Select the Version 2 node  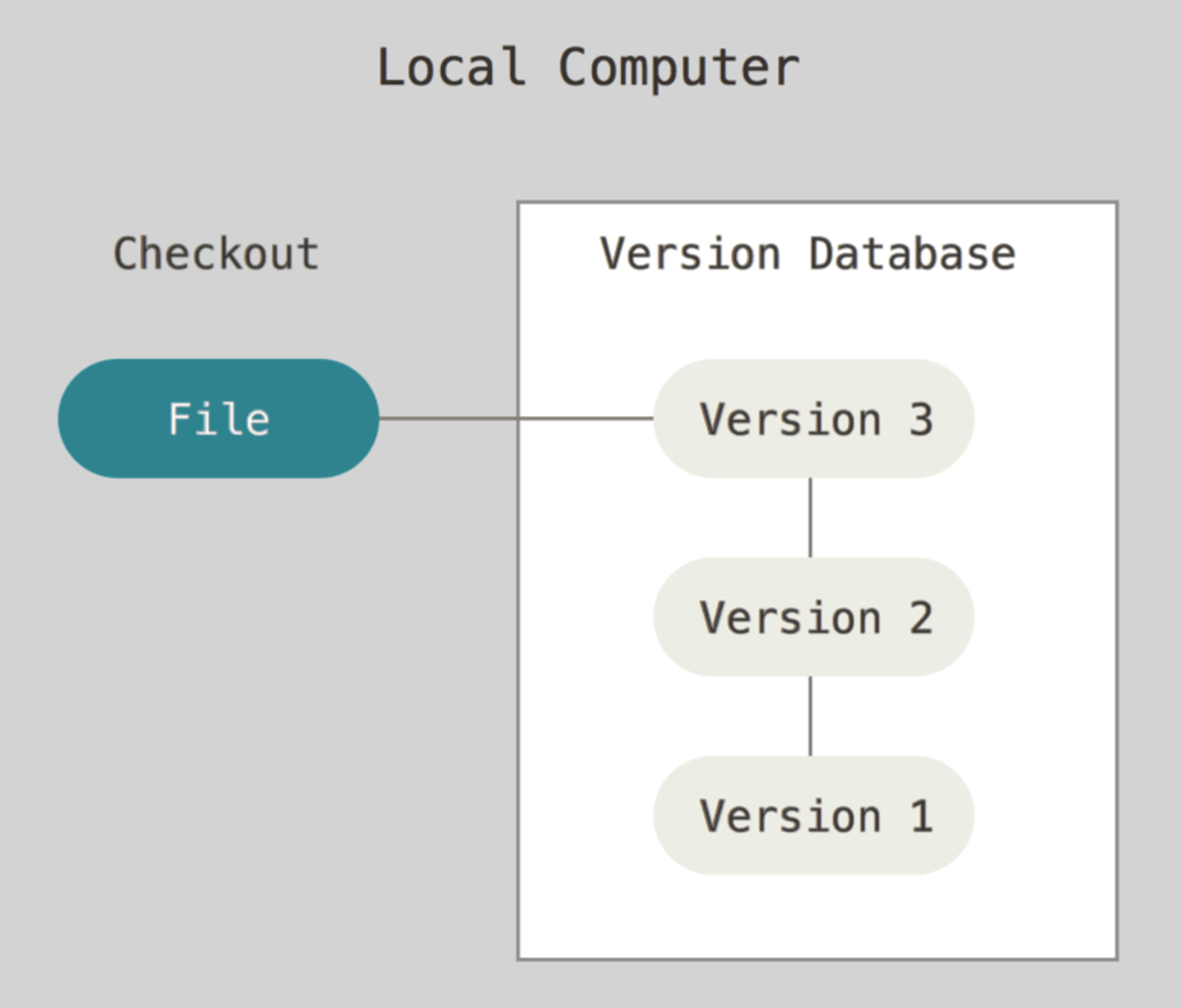(813, 616)
